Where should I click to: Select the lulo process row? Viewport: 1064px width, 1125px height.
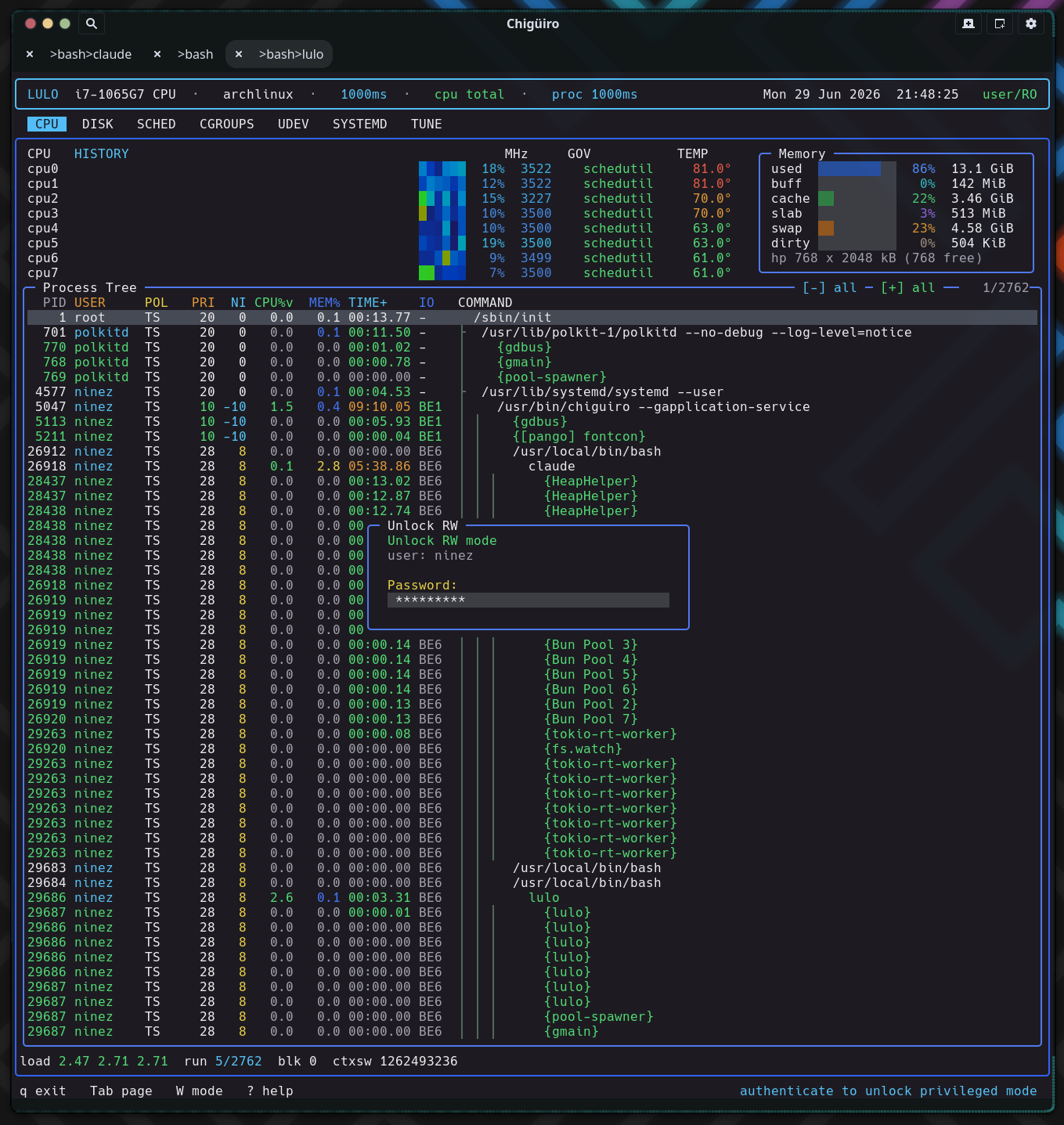pos(532,897)
